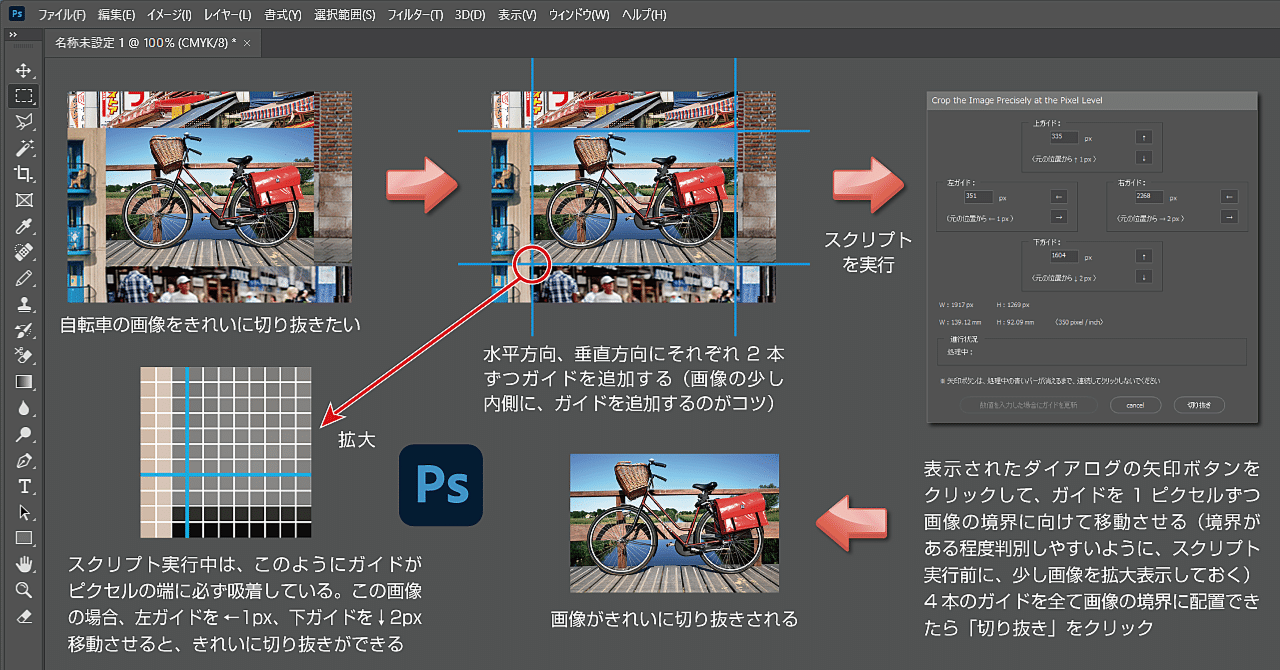Click the 左ガイド left arrow button
The image size is (1280, 670).
click(x=1059, y=197)
